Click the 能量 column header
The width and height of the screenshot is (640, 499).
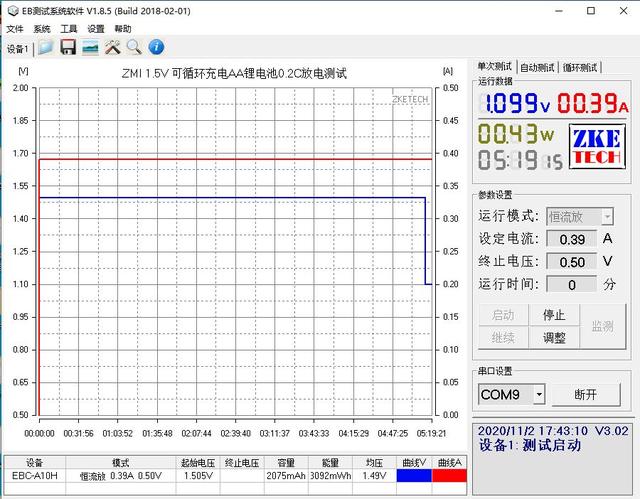pos(330,463)
